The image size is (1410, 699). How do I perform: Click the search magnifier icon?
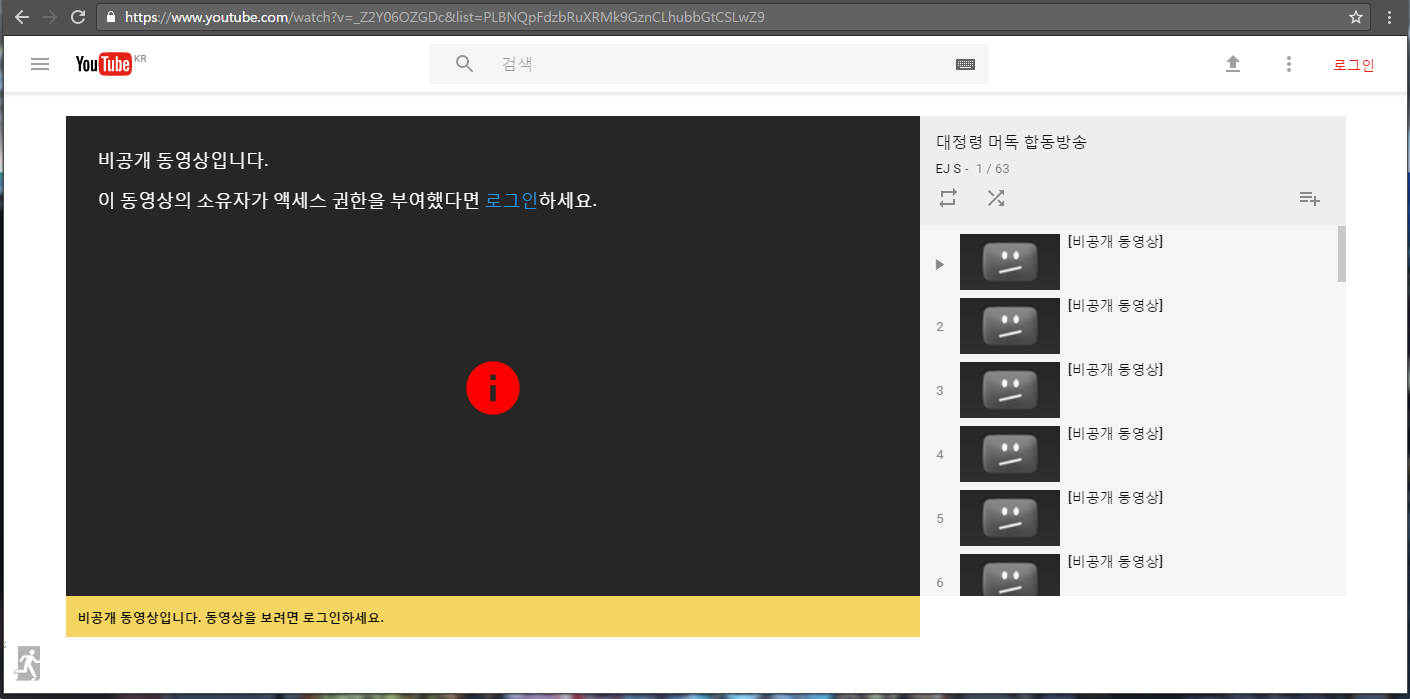point(464,64)
